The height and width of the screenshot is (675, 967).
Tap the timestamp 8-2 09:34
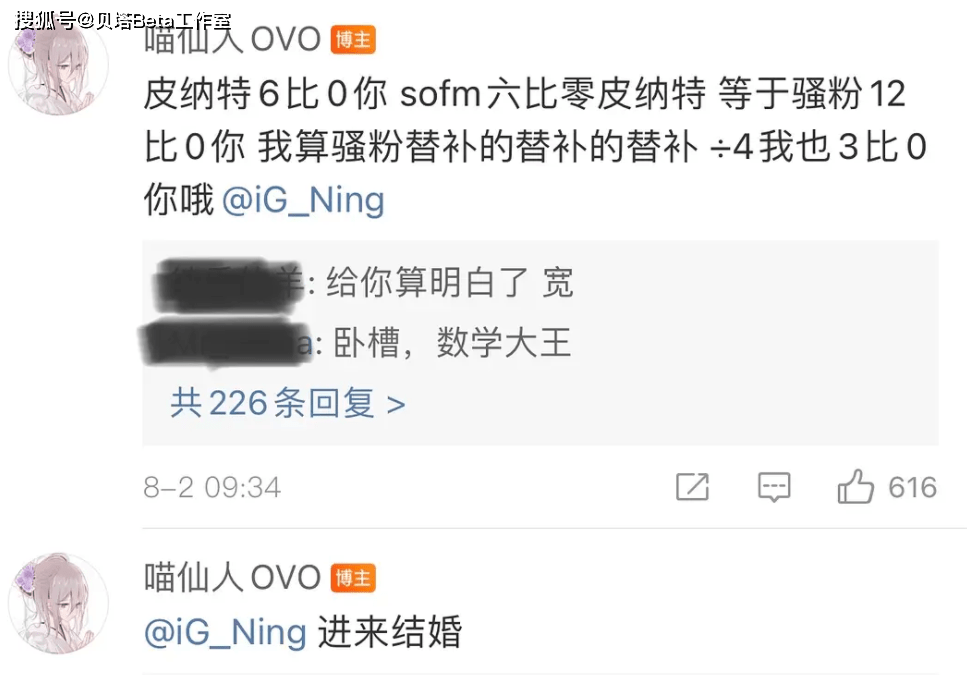click(212, 487)
